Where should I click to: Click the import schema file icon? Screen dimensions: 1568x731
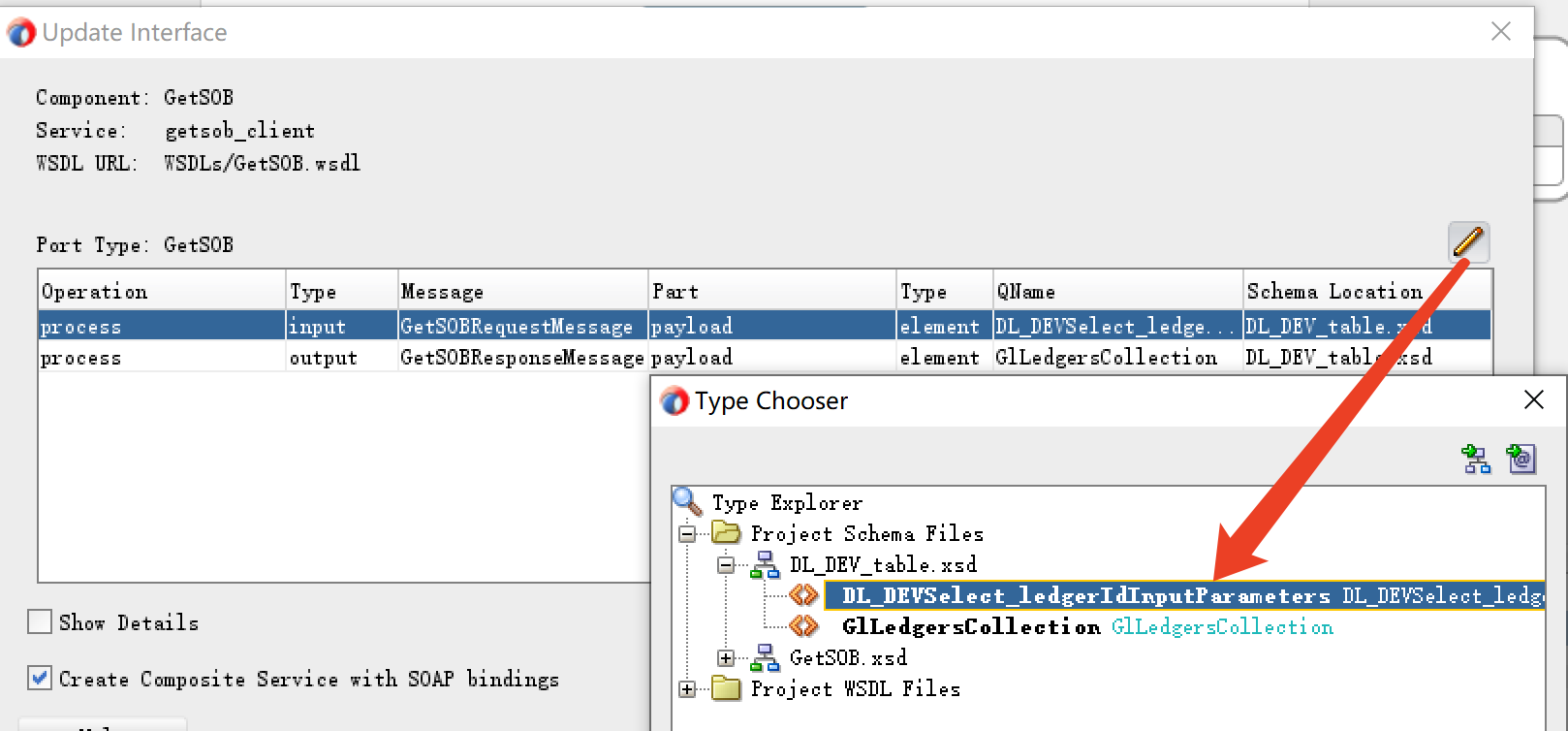[x=1476, y=459]
